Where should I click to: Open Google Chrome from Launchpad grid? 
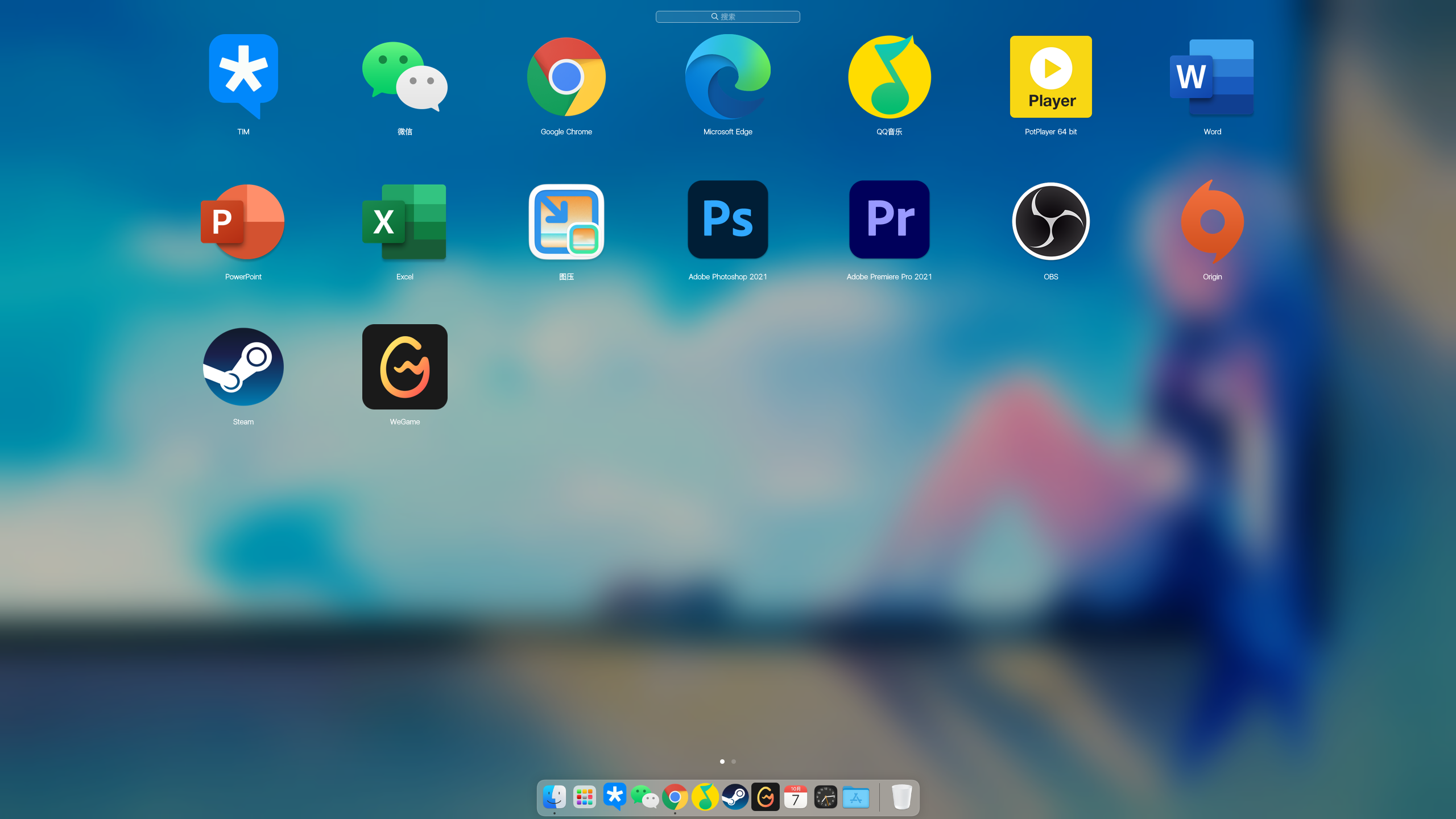[566, 77]
